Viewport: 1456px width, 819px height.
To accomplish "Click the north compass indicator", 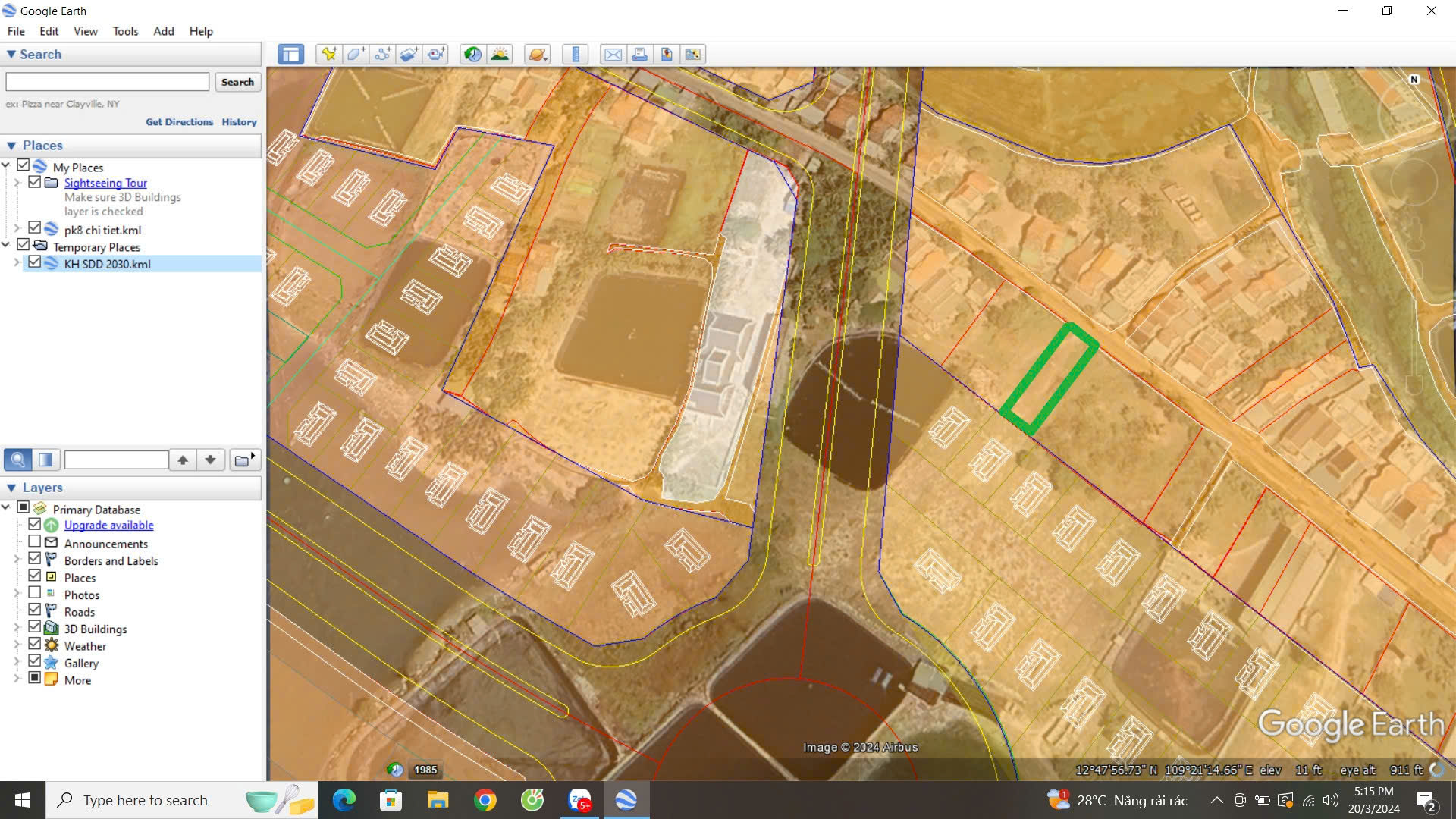I will pos(1414,79).
